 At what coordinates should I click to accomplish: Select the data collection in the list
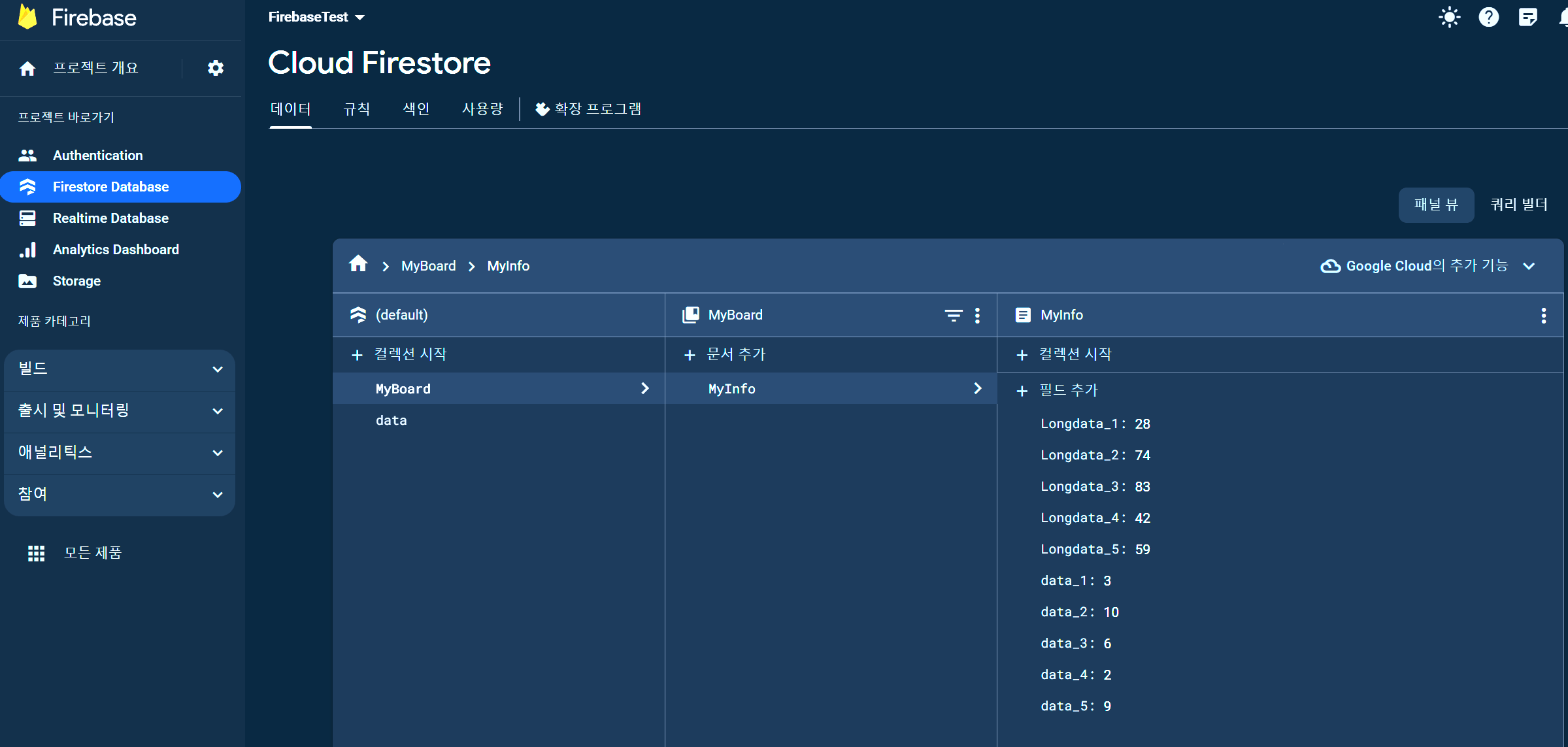[x=391, y=421]
